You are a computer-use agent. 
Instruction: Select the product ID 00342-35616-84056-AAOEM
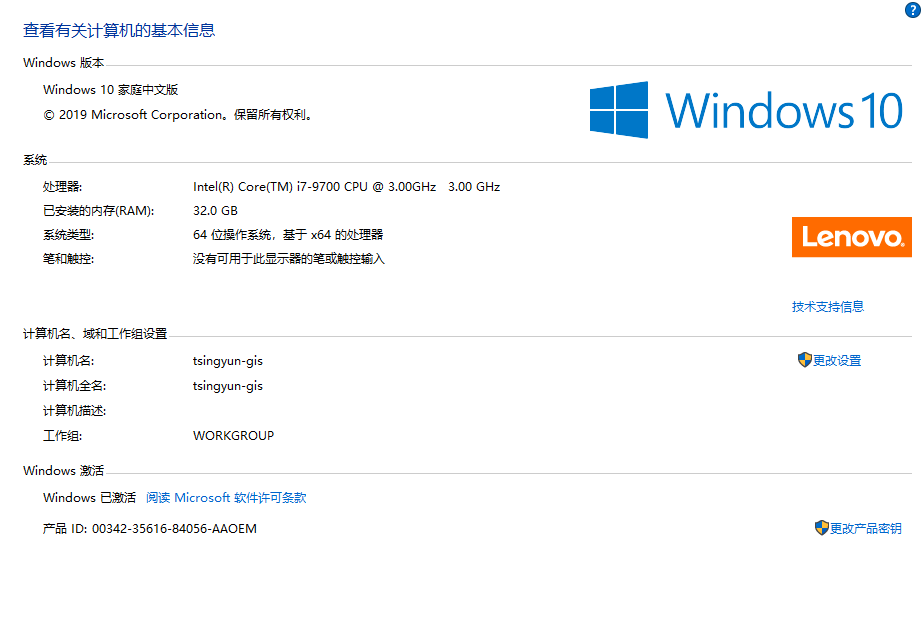(x=174, y=529)
